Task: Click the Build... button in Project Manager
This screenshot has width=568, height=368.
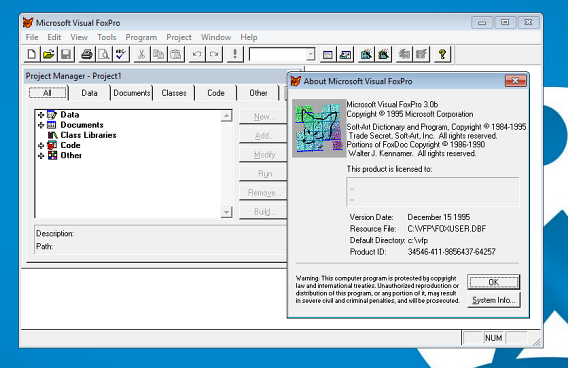Action: [264, 212]
